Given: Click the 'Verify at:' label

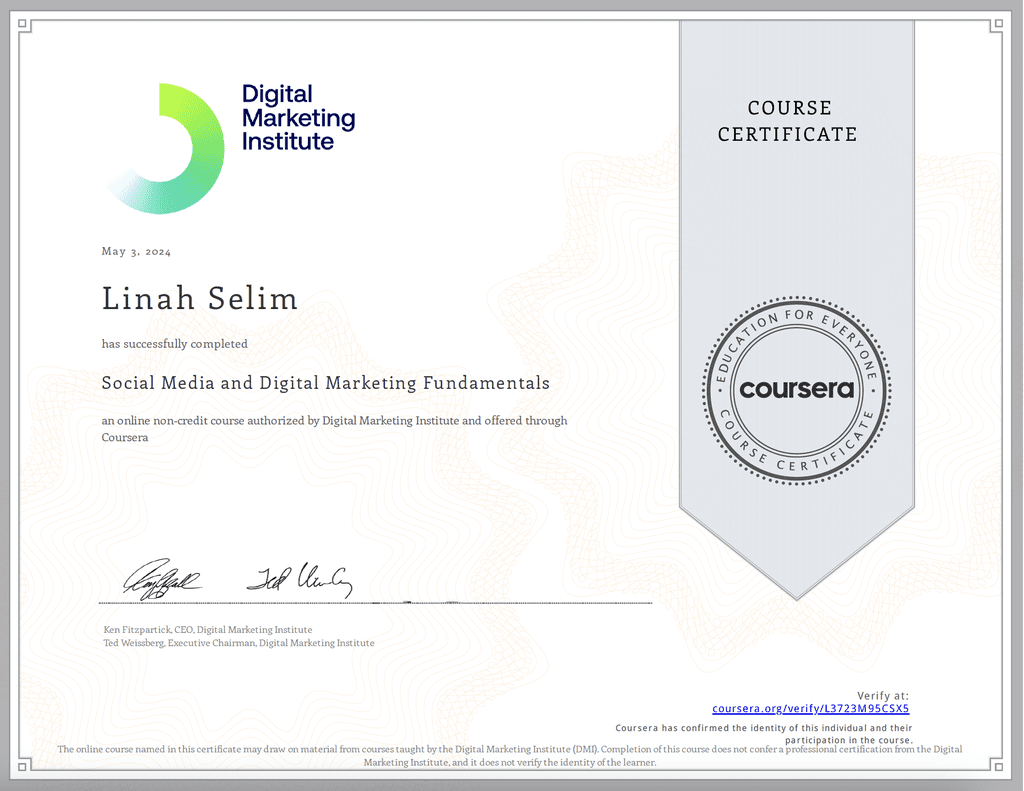Looking at the screenshot, I should [883, 696].
